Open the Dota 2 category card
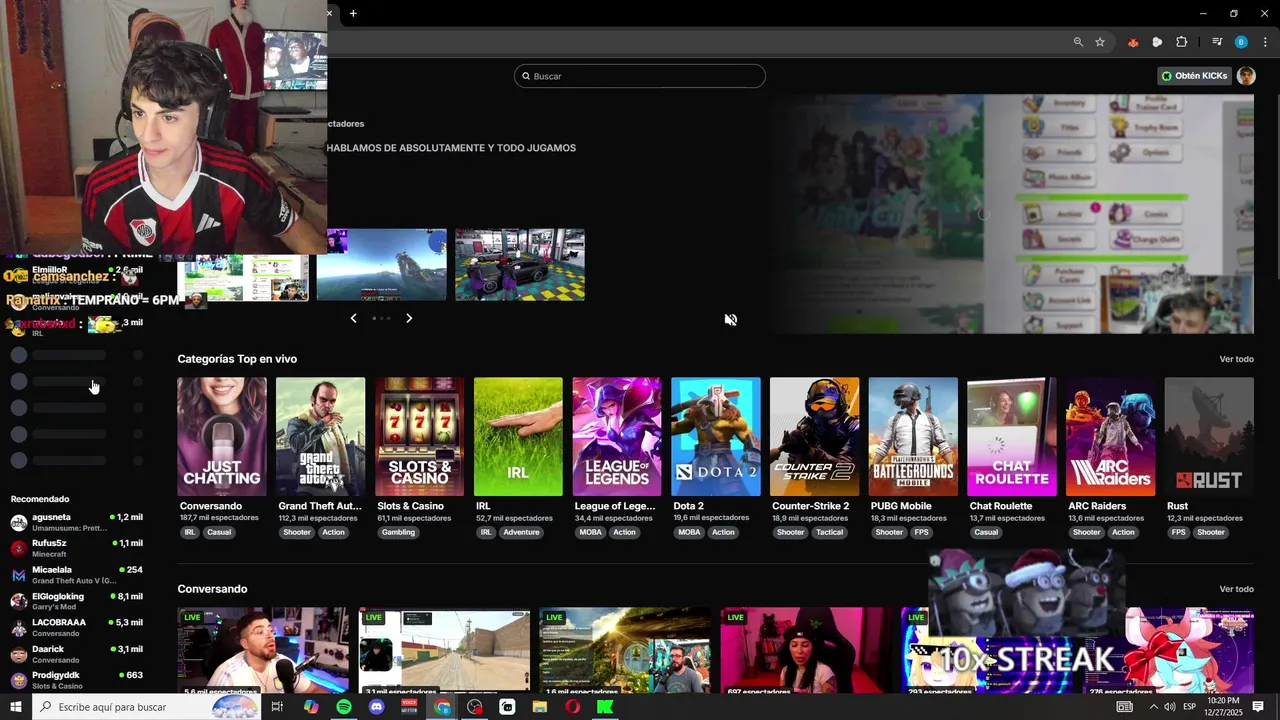Viewport: 1280px width, 720px height. coord(716,436)
